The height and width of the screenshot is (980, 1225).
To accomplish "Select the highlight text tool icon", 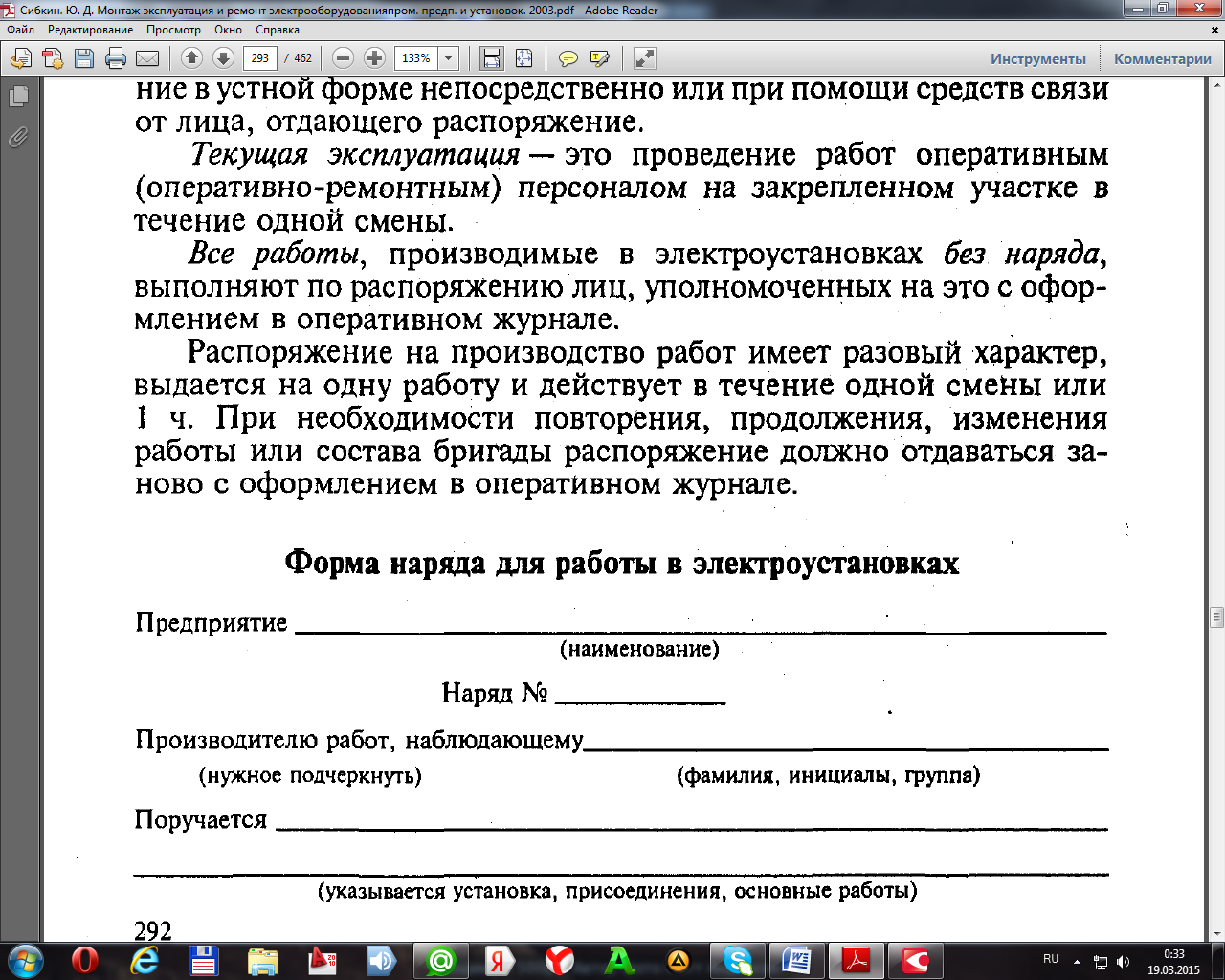I will coord(600,58).
